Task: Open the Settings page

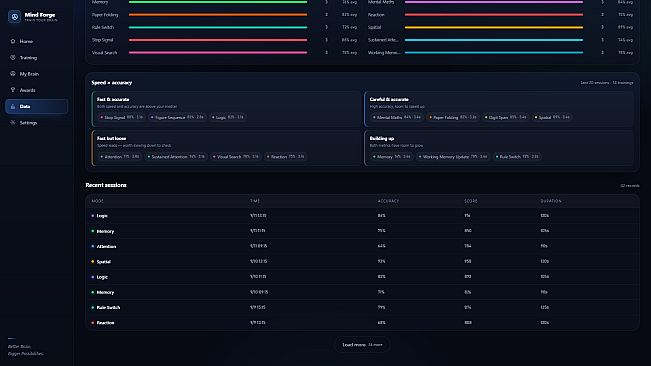Action: (37, 123)
